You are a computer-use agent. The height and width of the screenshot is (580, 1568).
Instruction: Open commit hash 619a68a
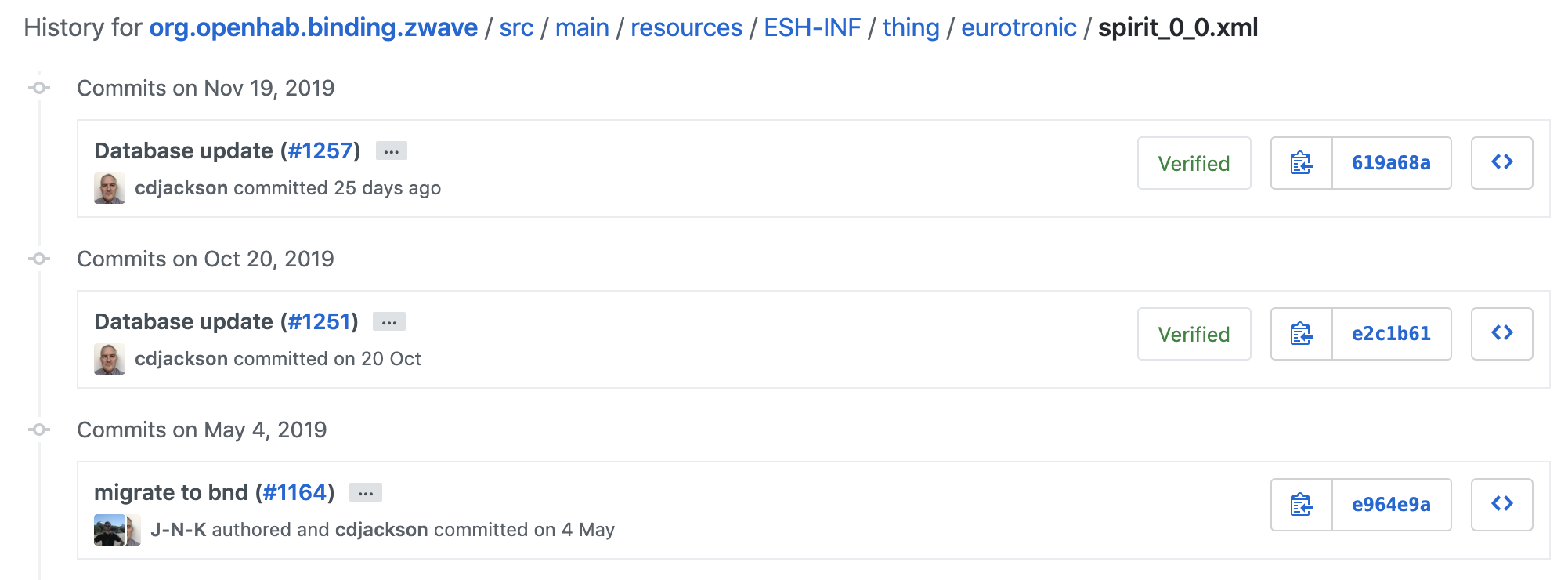pyautogui.click(x=1391, y=163)
